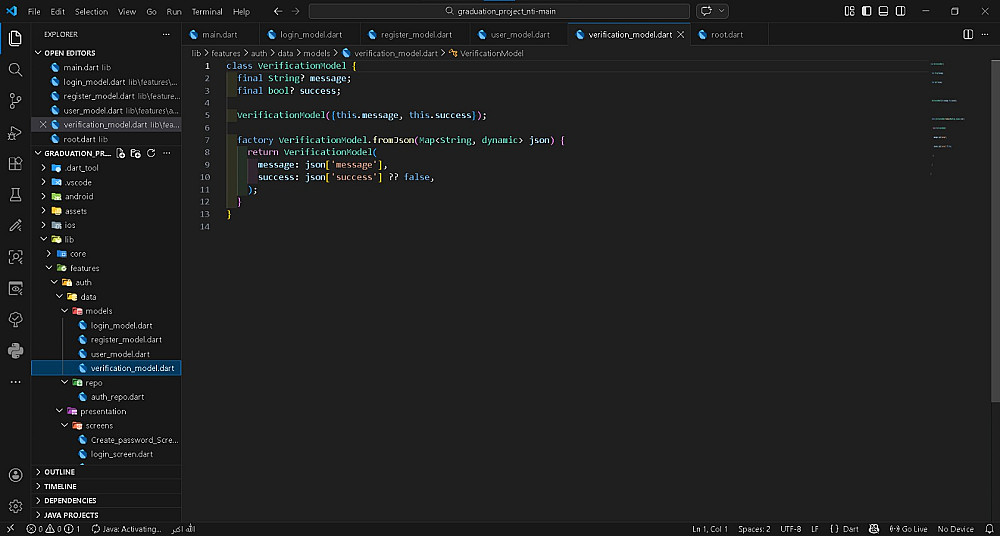
Task: Click Go Live in the status bar
Action: (909, 528)
